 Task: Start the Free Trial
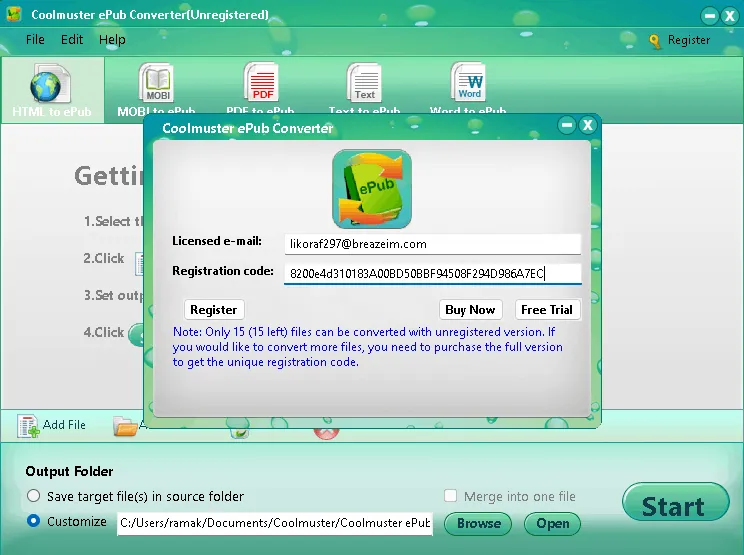pos(547,310)
